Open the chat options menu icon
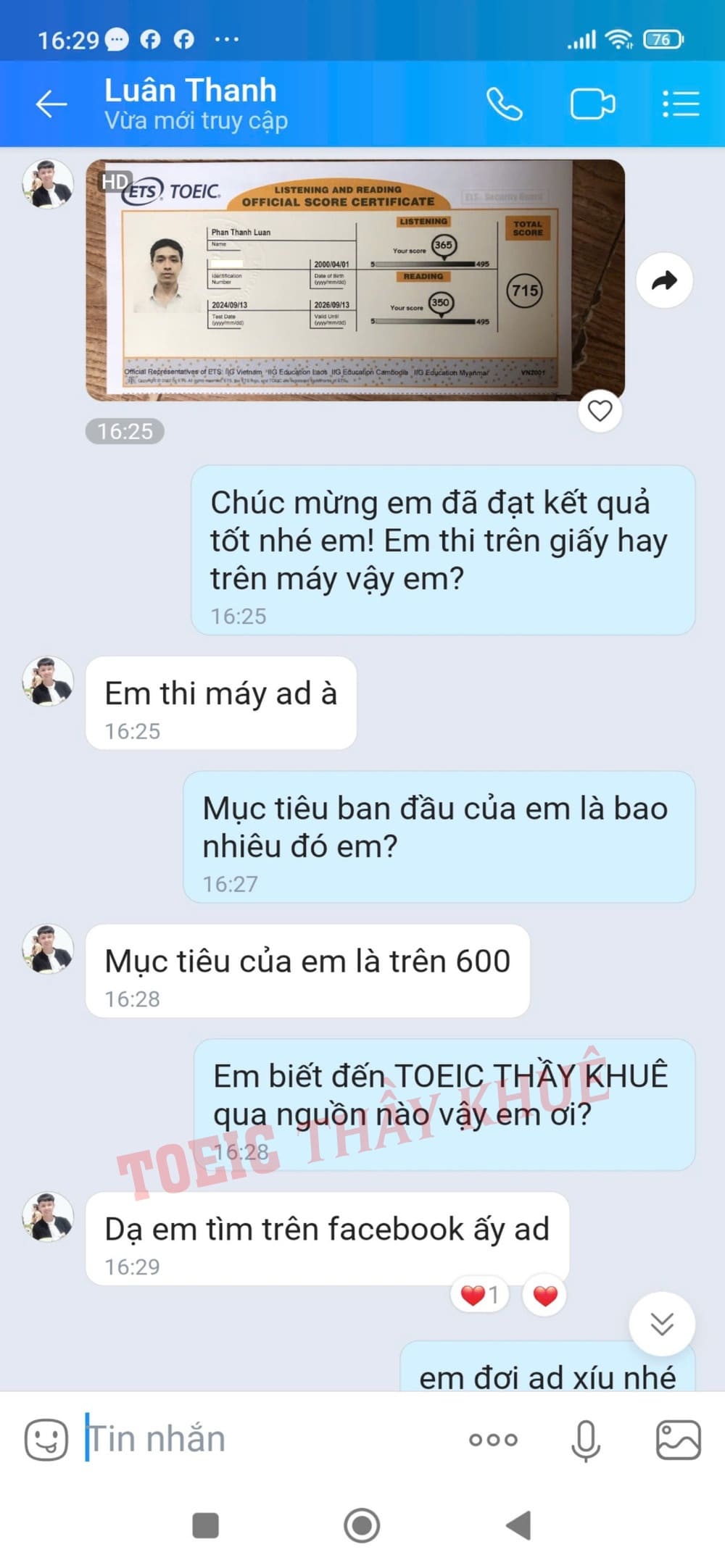This screenshot has width=725, height=1568. pos(681,104)
